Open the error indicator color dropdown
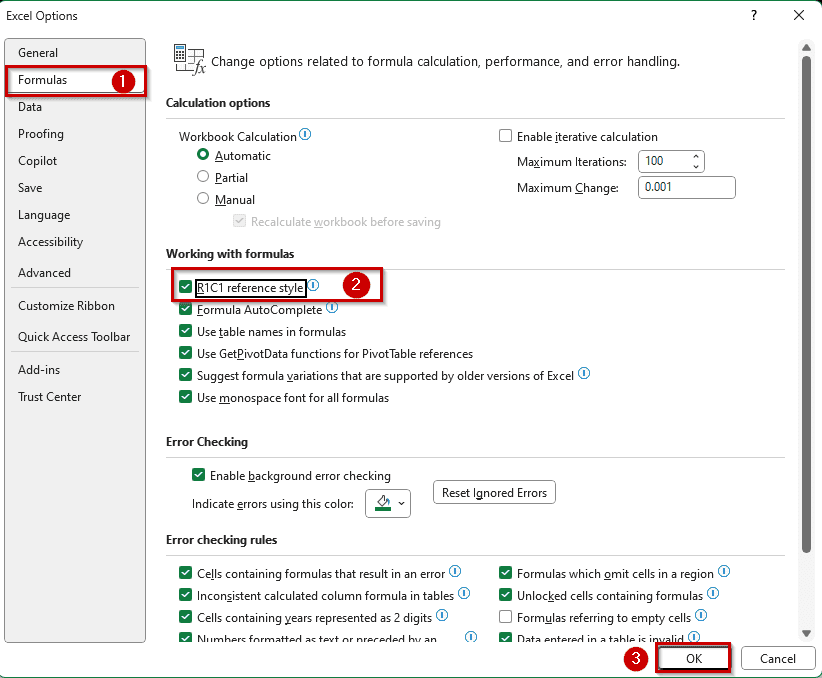 pos(388,503)
